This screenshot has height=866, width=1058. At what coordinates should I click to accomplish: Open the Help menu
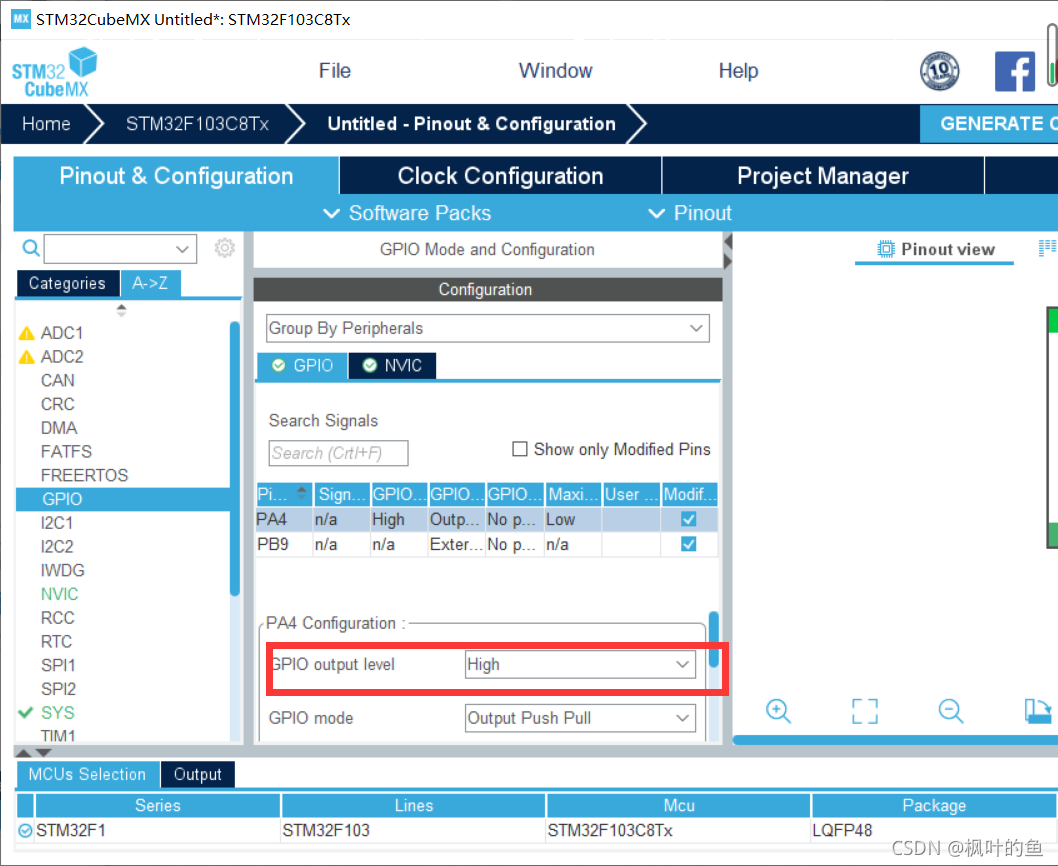point(738,71)
